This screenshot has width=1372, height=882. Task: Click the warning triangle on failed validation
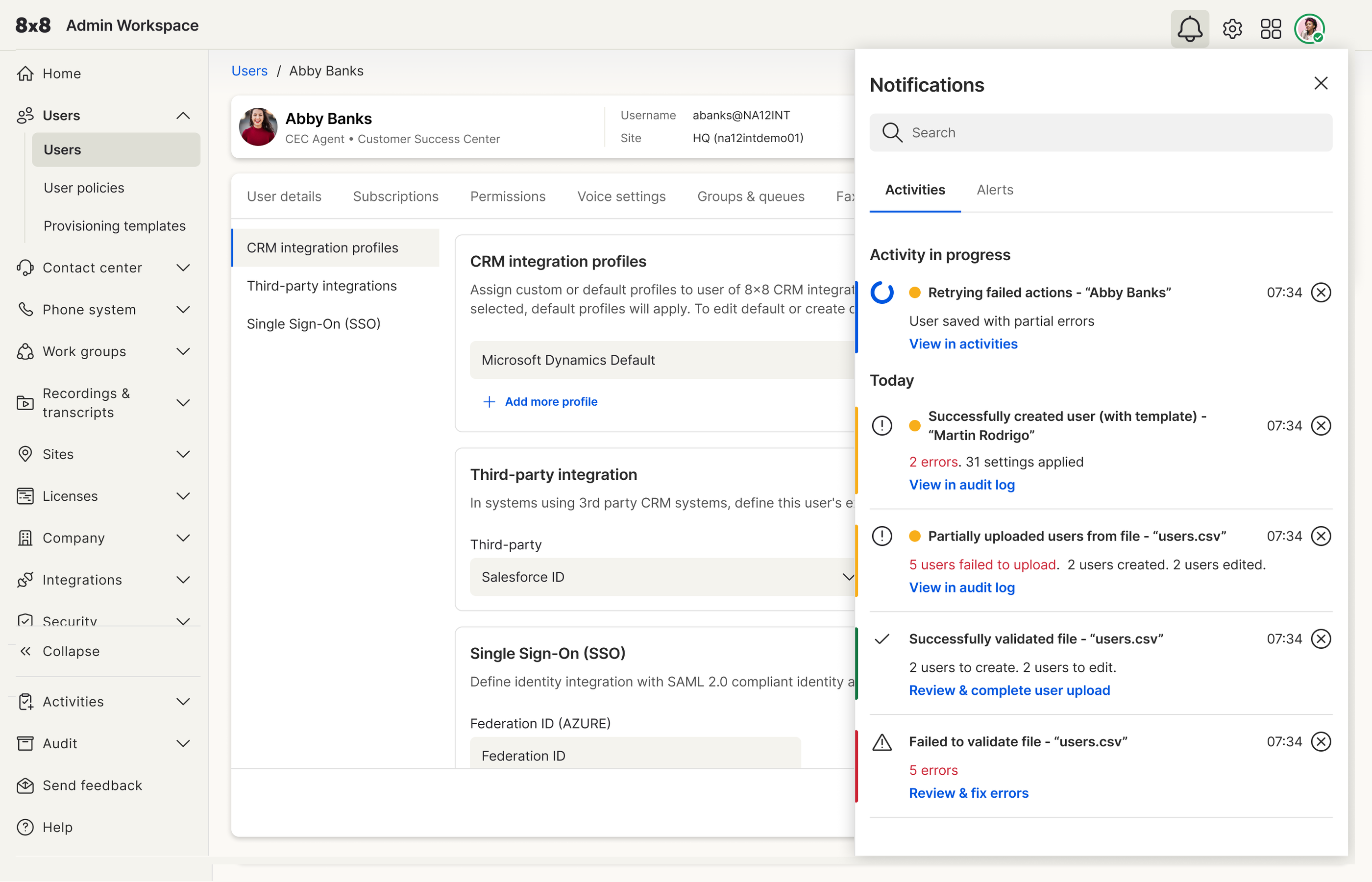tap(882, 742)
